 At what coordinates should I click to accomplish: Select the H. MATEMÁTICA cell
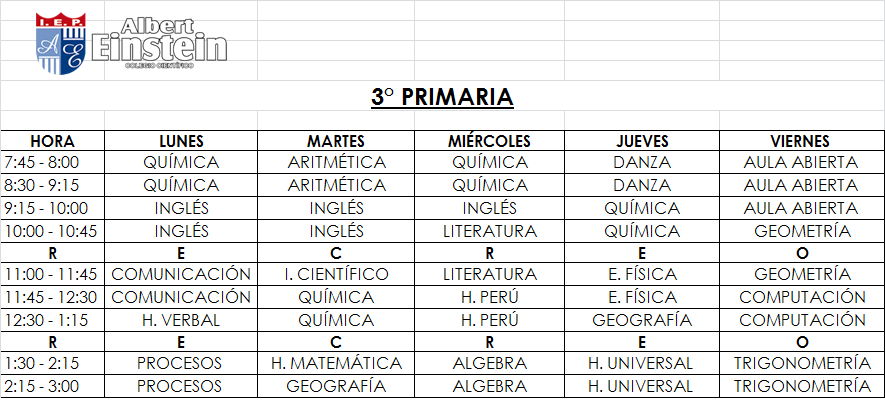click(336, 364)
